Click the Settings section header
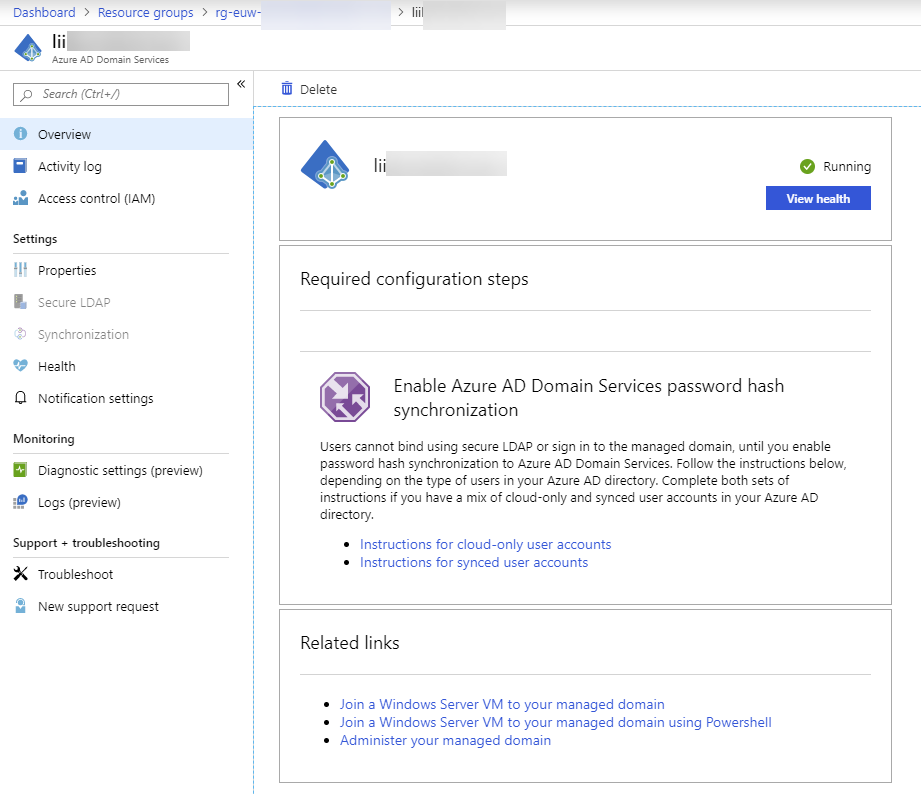 click(35, 239)
